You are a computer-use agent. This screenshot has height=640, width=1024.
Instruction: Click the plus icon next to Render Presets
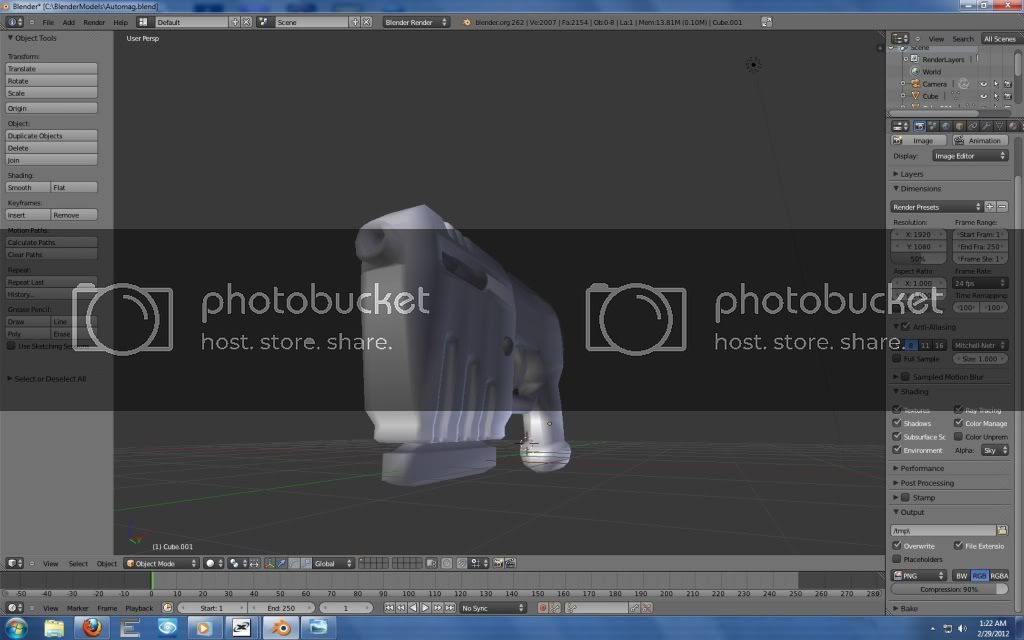[990, 207]
